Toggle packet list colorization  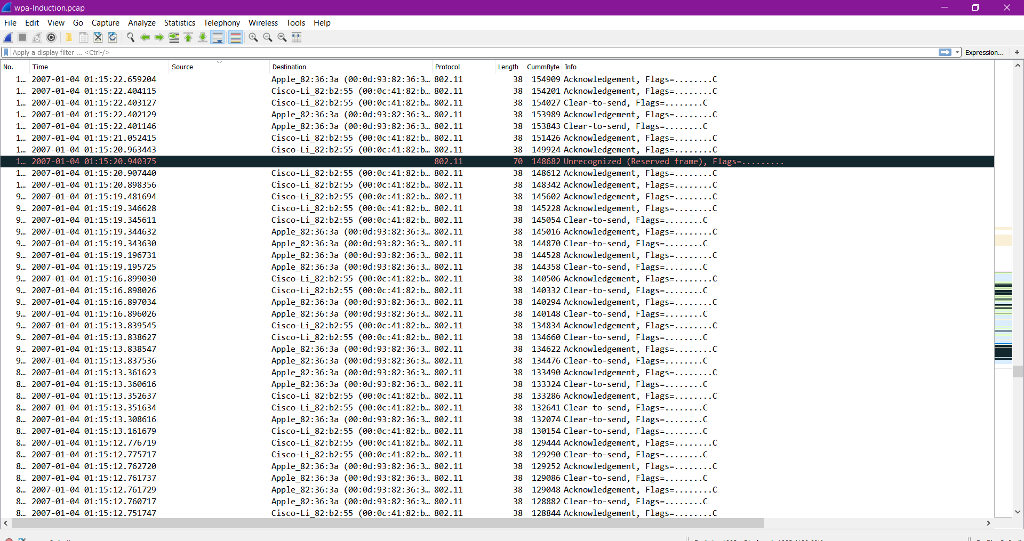pyautogui.click(x=235, y=38)
